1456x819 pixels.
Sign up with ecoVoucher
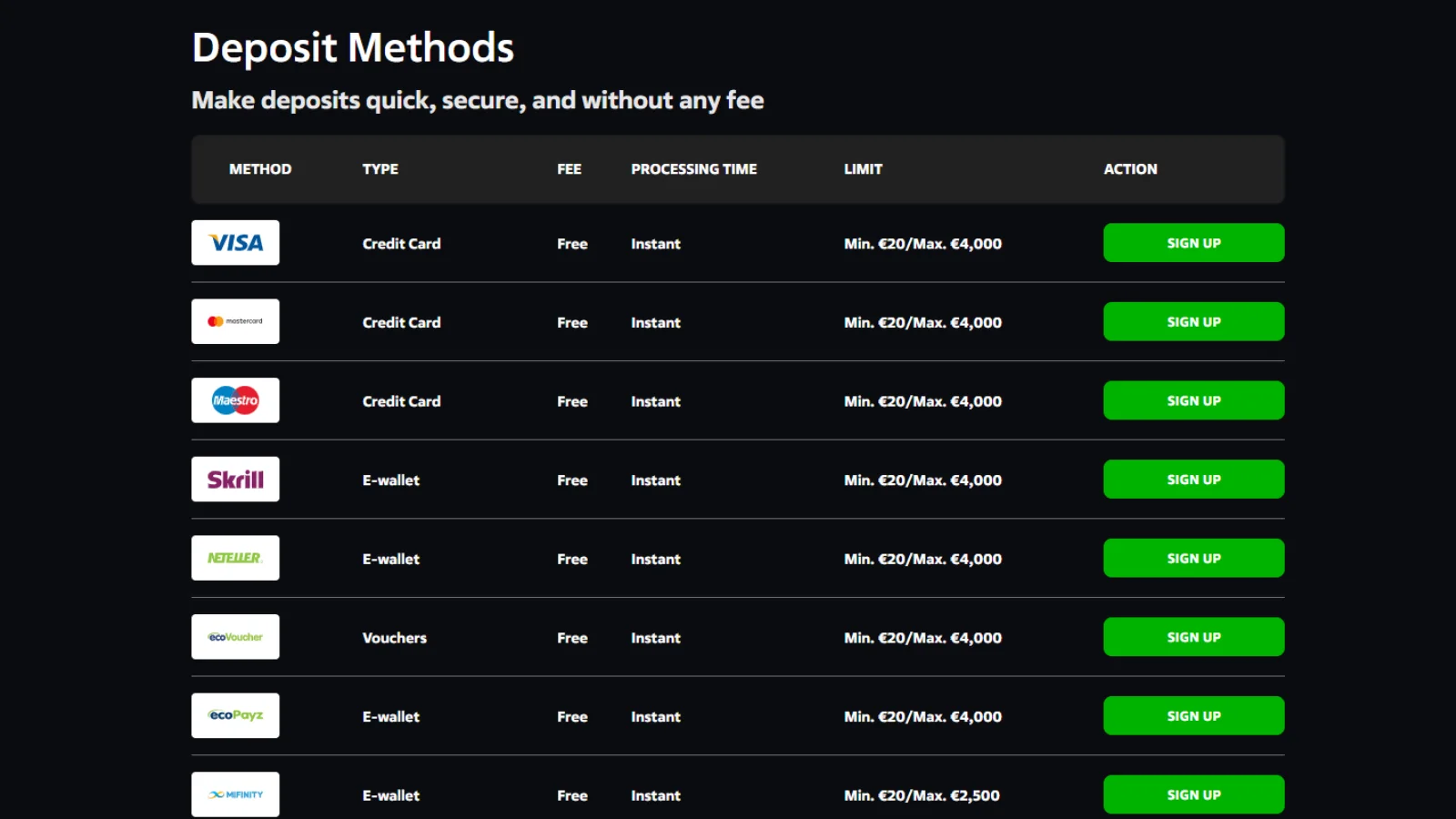[x=1194, y=637]
